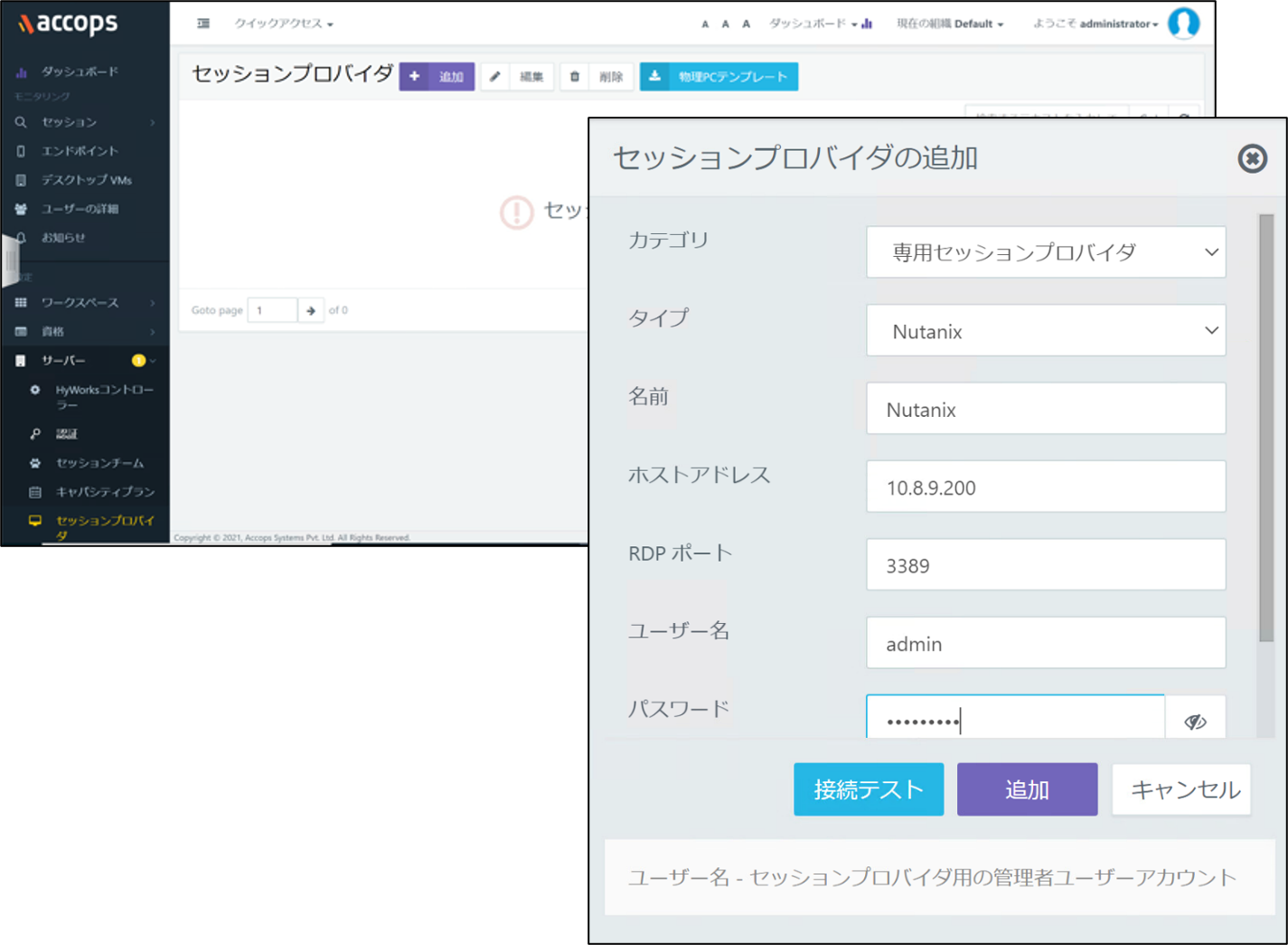The width and height of the screenshot is (1288, 945).
Task: Click the paw icon beside セッションチーム
Action: click(x=35, y=463)
